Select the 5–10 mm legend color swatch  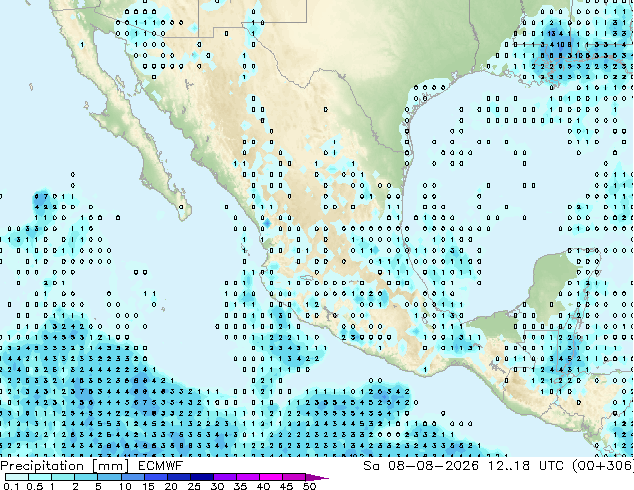coord(110,477)
